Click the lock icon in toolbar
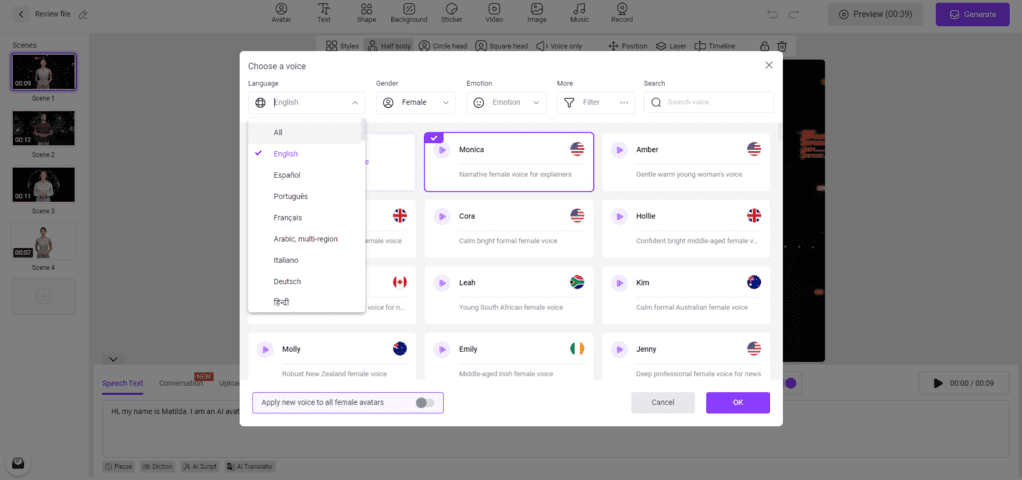 click(x=765, y=46)
